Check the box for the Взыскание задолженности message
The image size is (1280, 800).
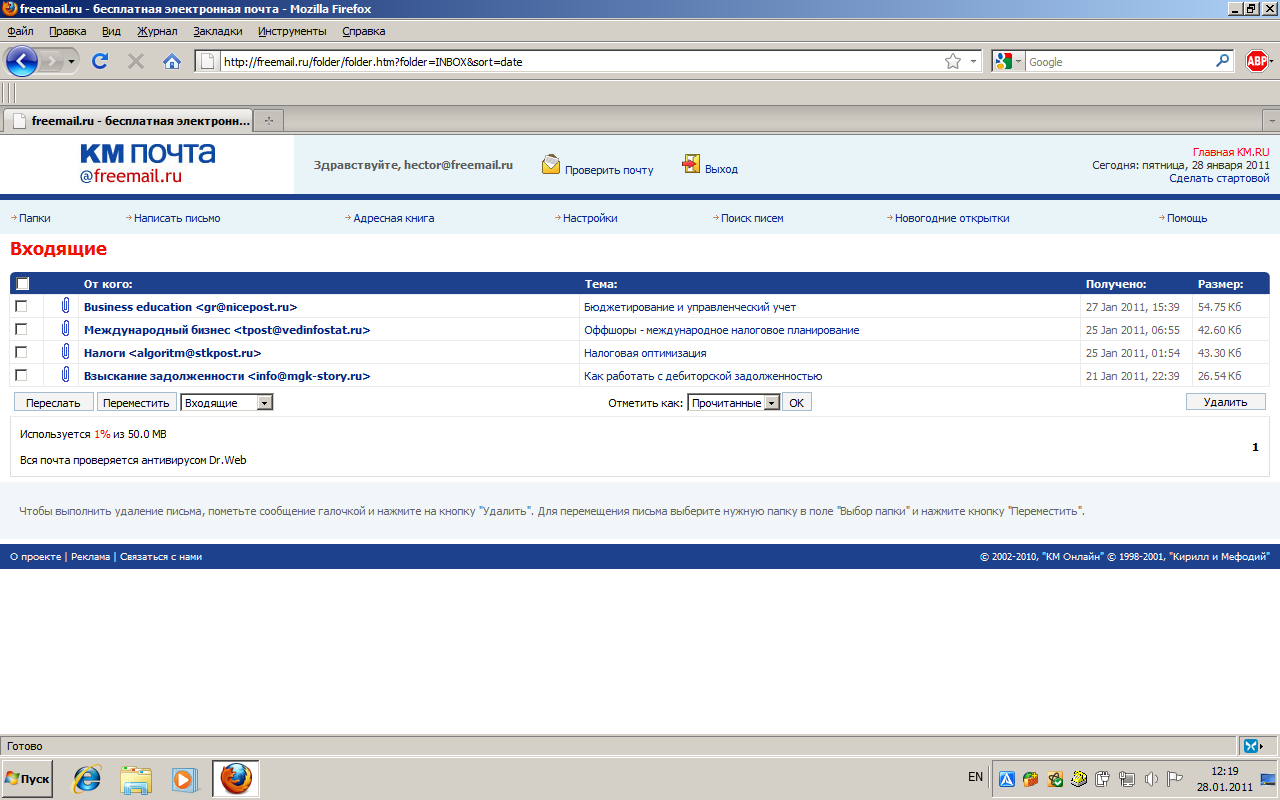[x=21, y=375]
